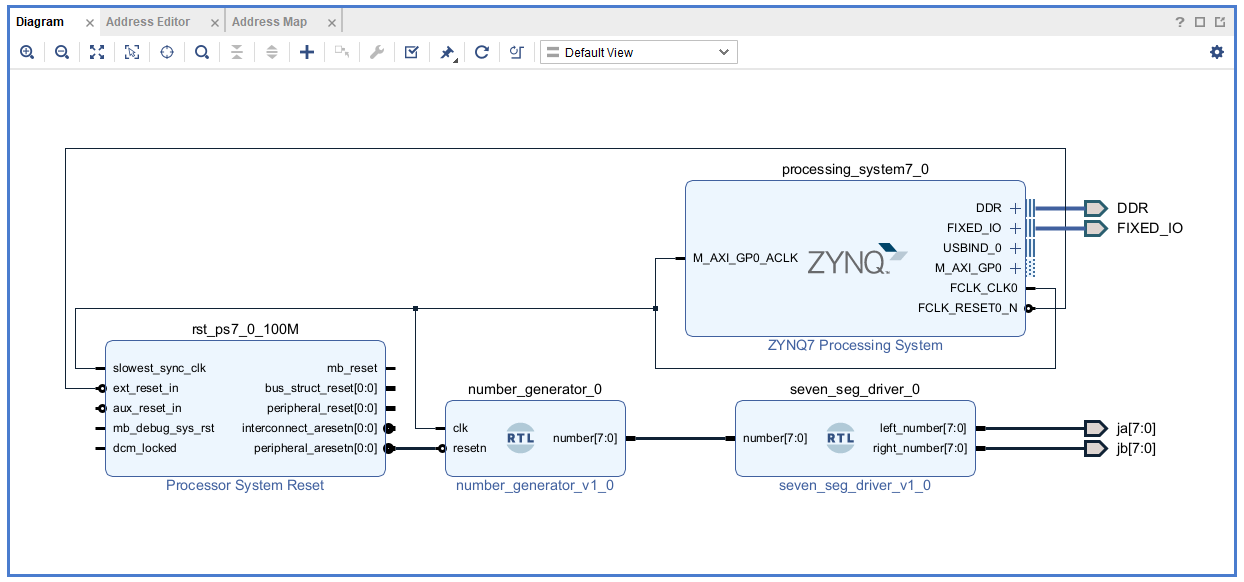Click the Search magnifier icon
The height and width of the screenshot is (582, 1244).
pyautogui.click(x=202, y=52)
